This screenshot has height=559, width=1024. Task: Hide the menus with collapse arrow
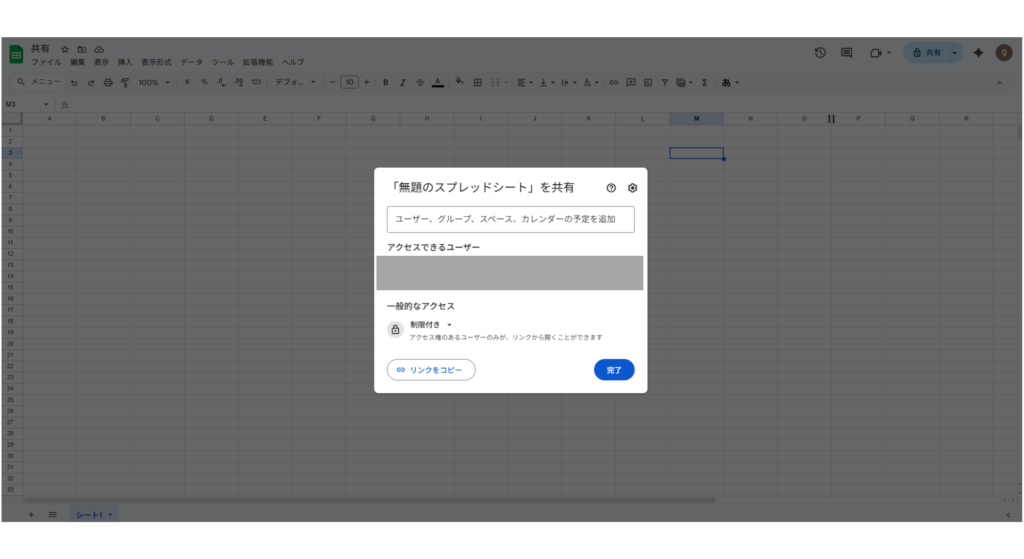point(999,83)
